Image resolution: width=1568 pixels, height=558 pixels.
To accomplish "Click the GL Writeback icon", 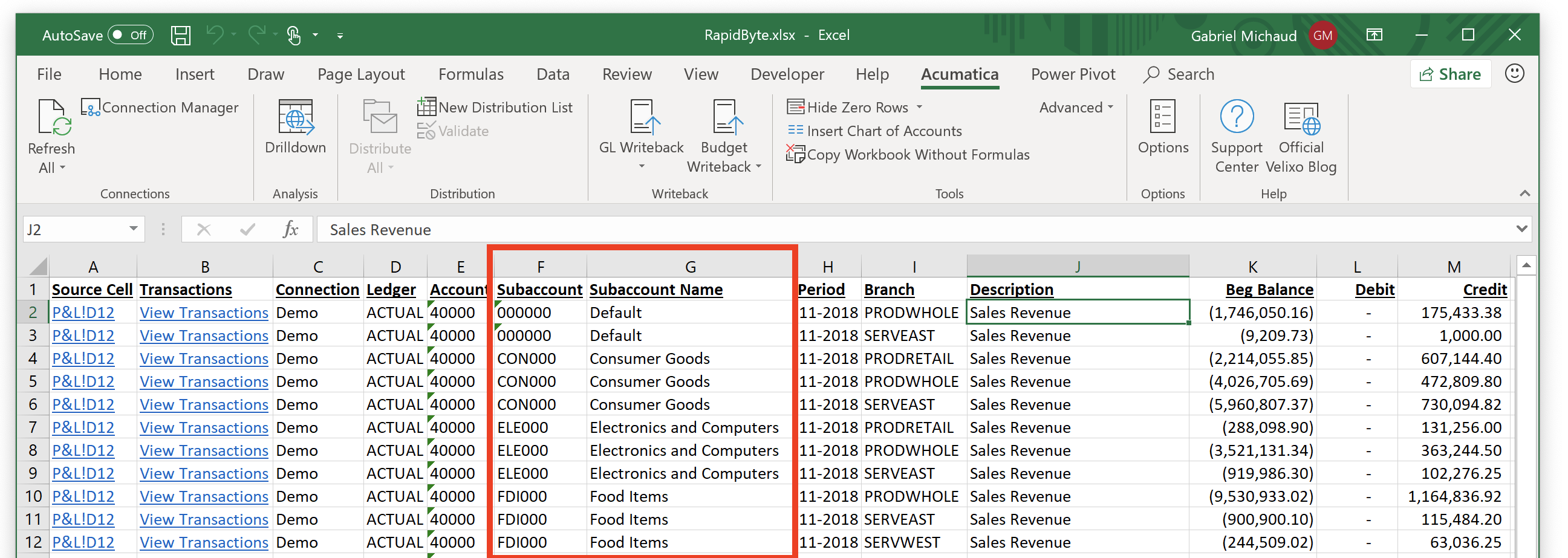I will (644, 117).
